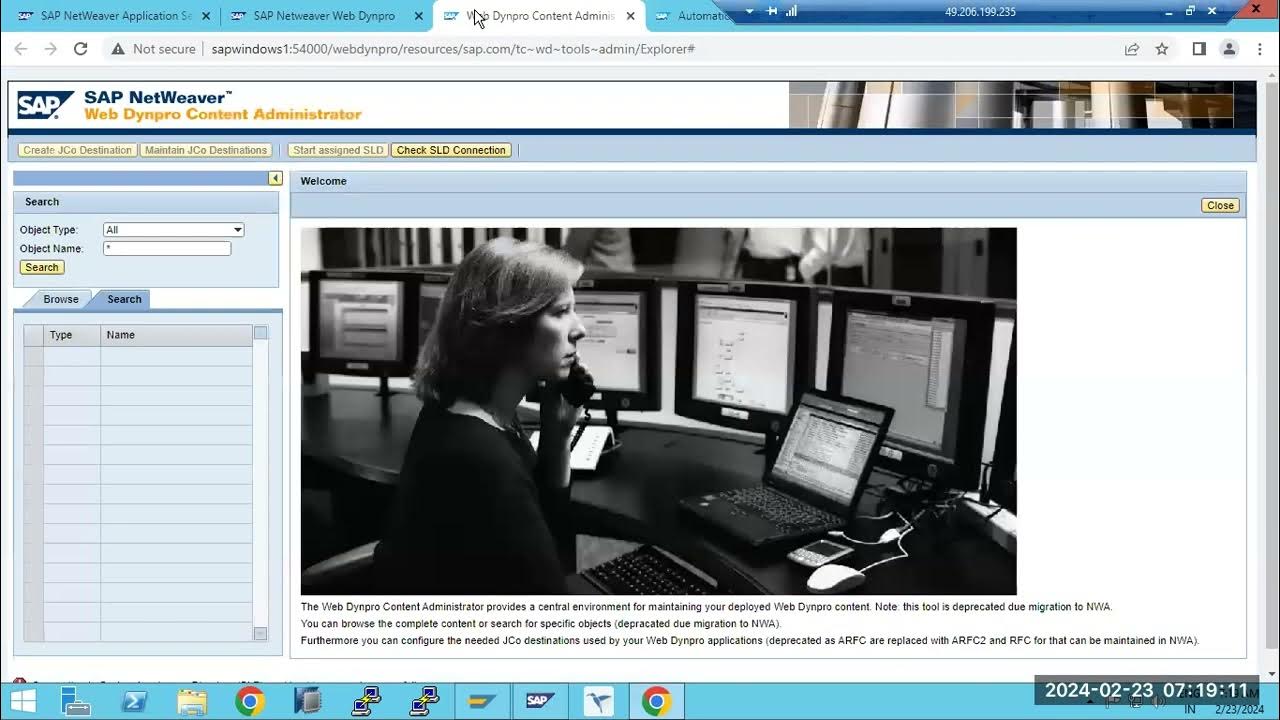Select the Search tab in left panel
1280x720 pixels.
(124, 299)
